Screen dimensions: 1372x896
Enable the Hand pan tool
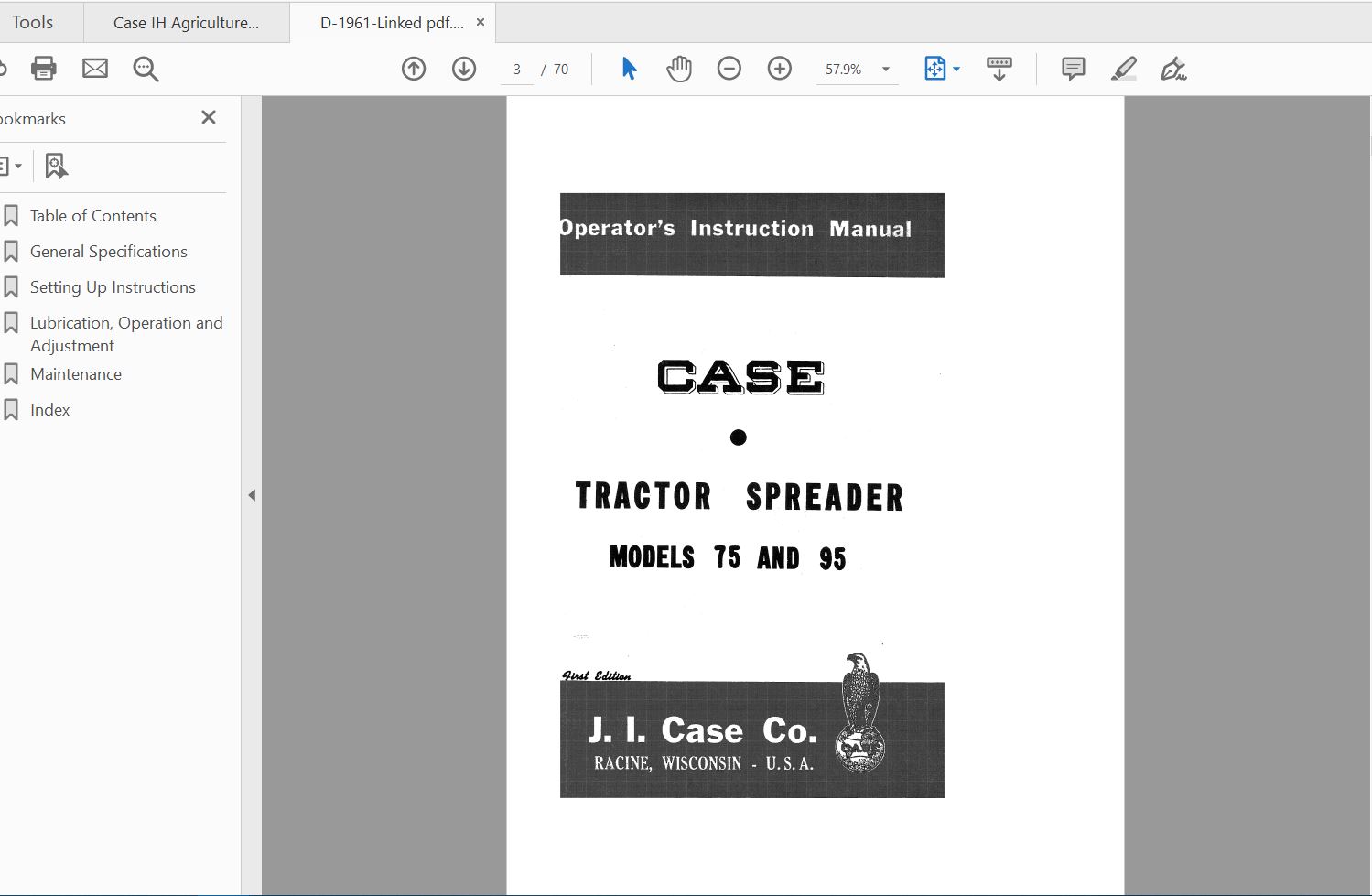pyautogui.click(x=678, y=69)
